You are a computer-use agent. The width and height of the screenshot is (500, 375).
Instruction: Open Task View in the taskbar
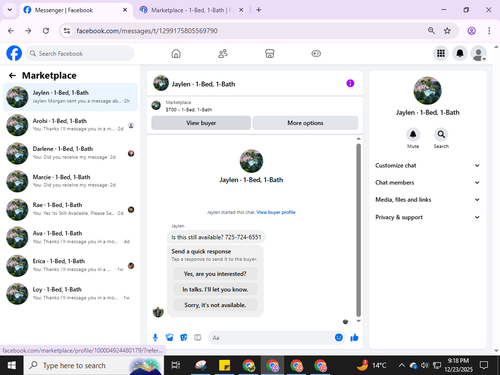tap(175, 365)
